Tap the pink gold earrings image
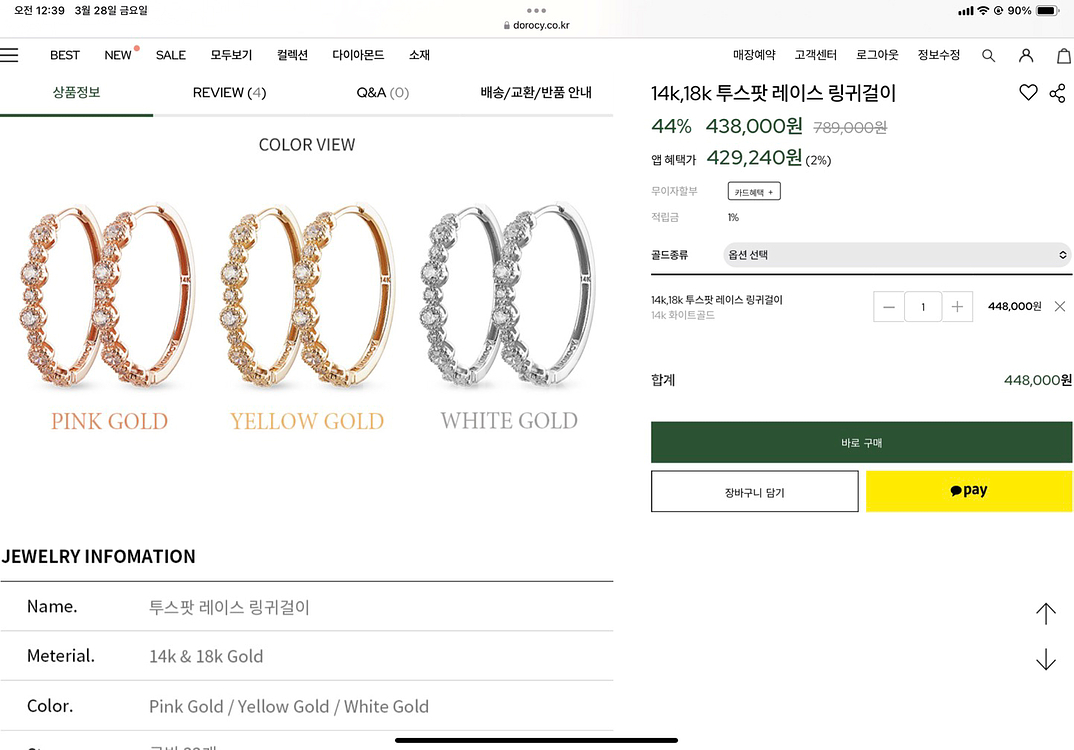This screenshot has height=750, width=1074. 108,295
